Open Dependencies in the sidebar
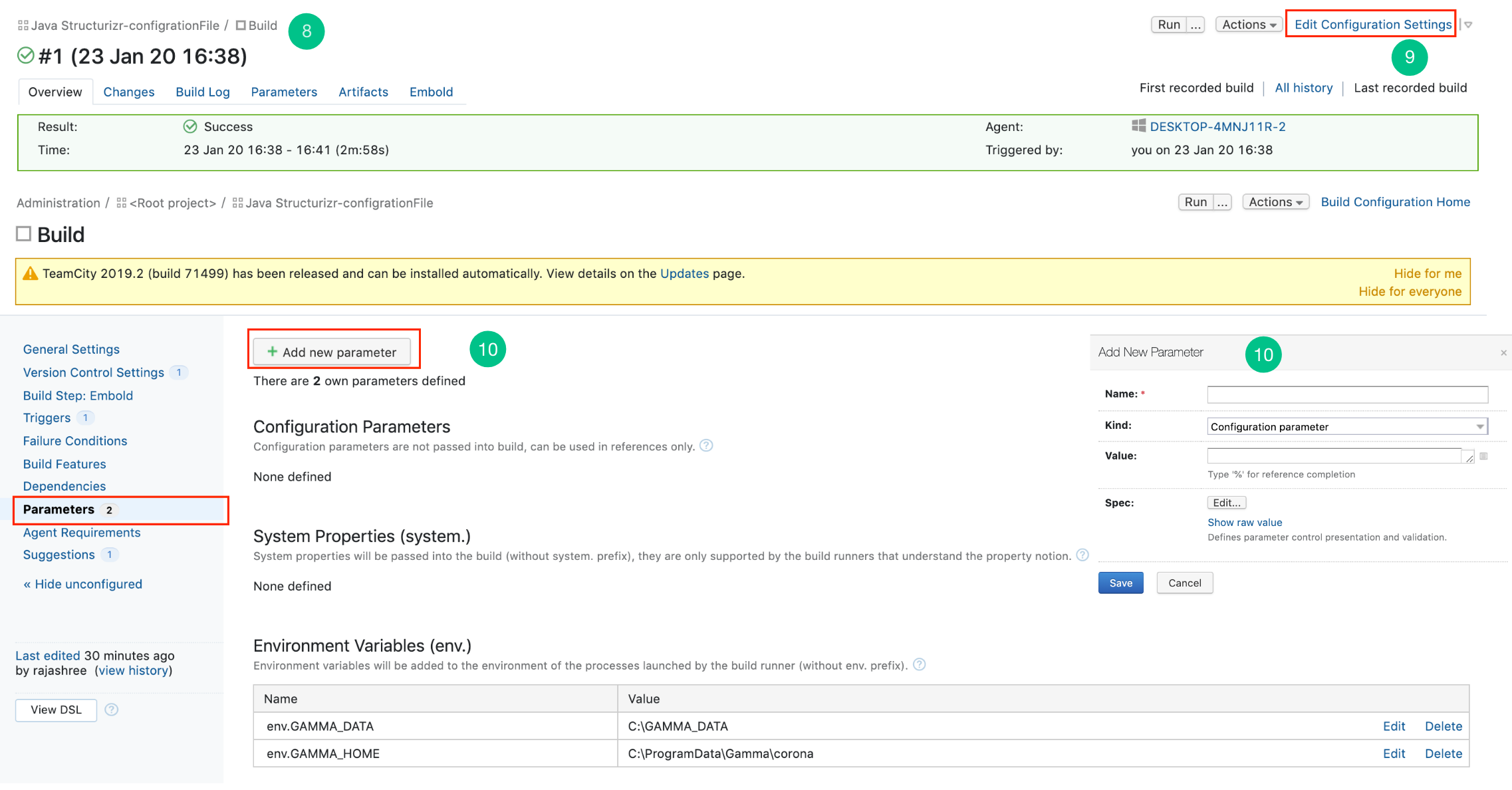Screen dimensions: 1512x790 [x=64, y=486]
